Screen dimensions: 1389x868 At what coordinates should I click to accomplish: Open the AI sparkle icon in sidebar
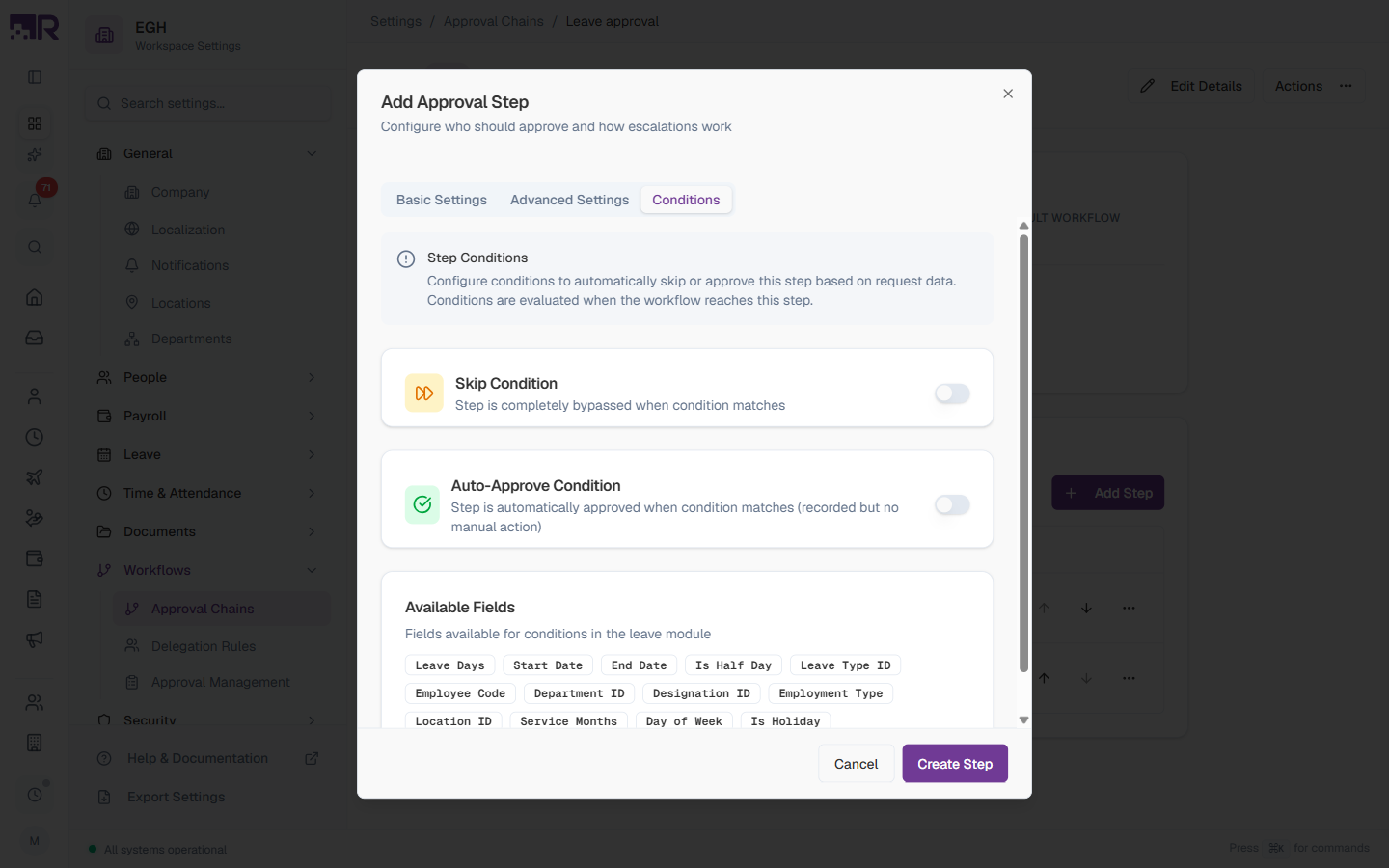[35, 154]
